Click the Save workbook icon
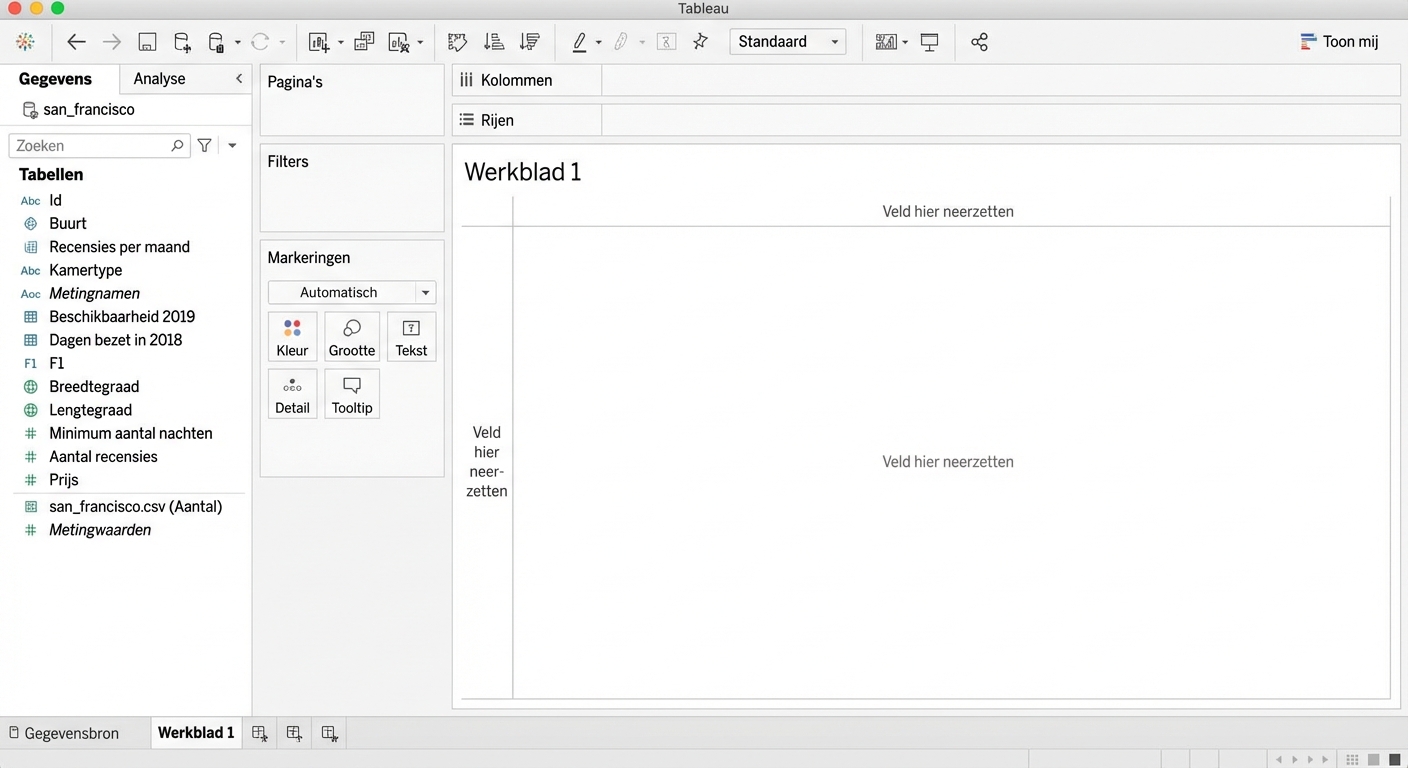The image size is (1408, 768). [x=147, y=42]
